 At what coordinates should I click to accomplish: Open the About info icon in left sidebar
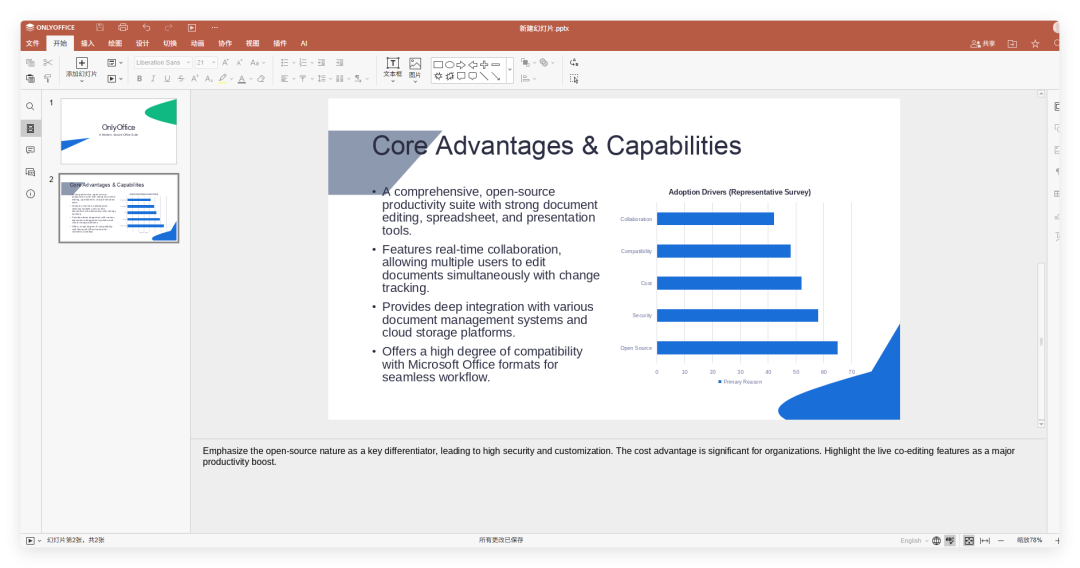coord(30,194)
